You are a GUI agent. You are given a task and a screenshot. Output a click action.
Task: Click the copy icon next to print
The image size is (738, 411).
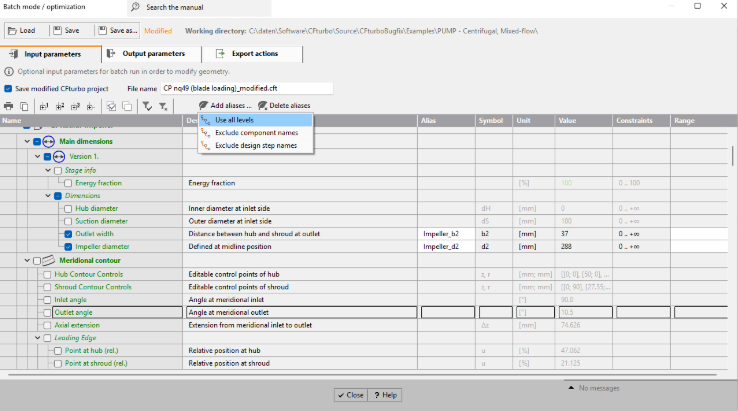(24, 106)
